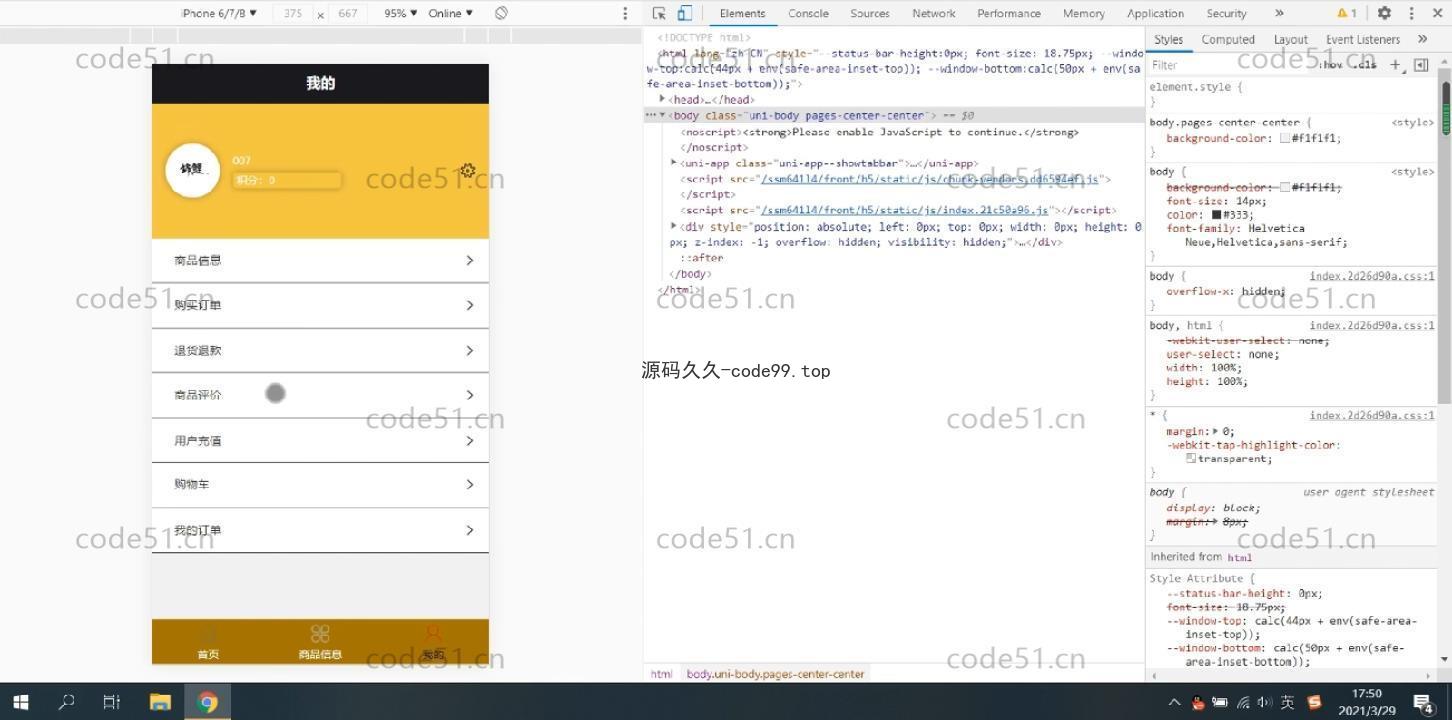Click the viewport width field 375

click(x=292, y=13)
